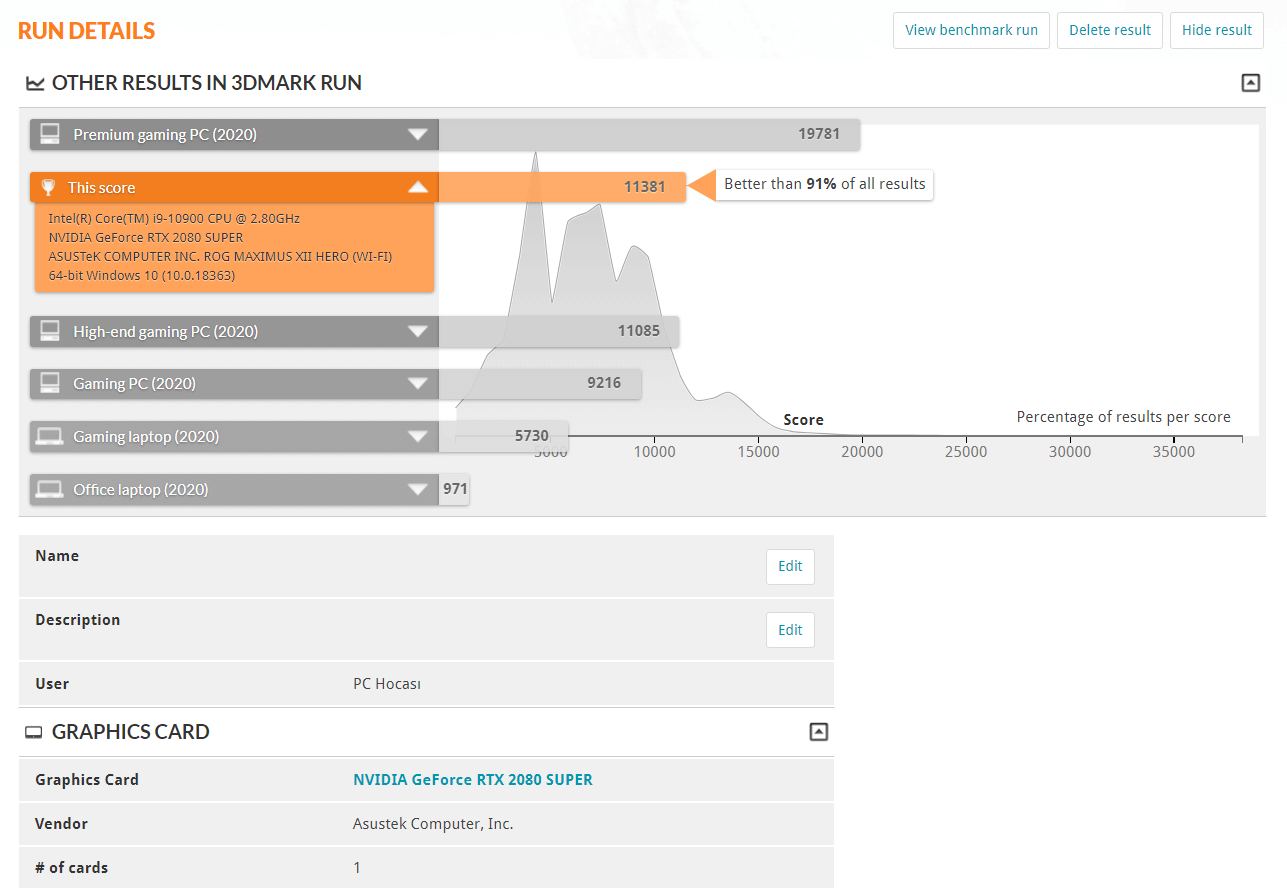Click the Gaming laptop (2020) laptop icon
The image size is (1287, 888).
(x=50, y=437)
